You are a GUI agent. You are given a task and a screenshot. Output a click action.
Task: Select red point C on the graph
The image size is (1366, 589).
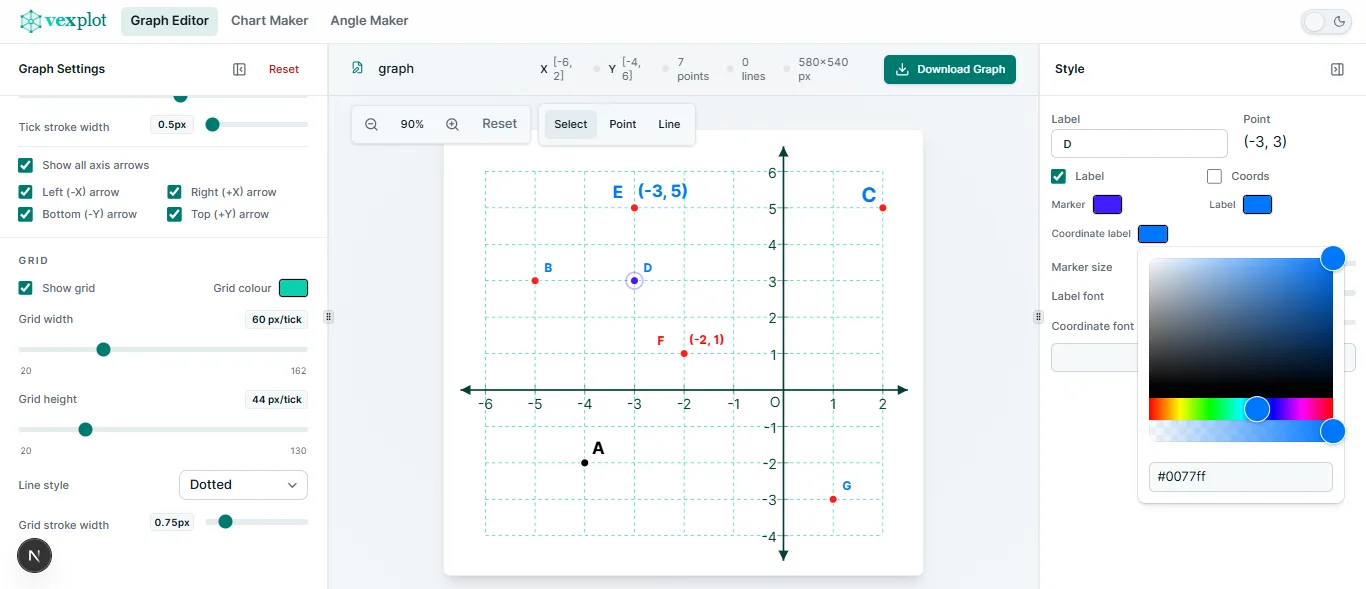[x=883, y=207]
